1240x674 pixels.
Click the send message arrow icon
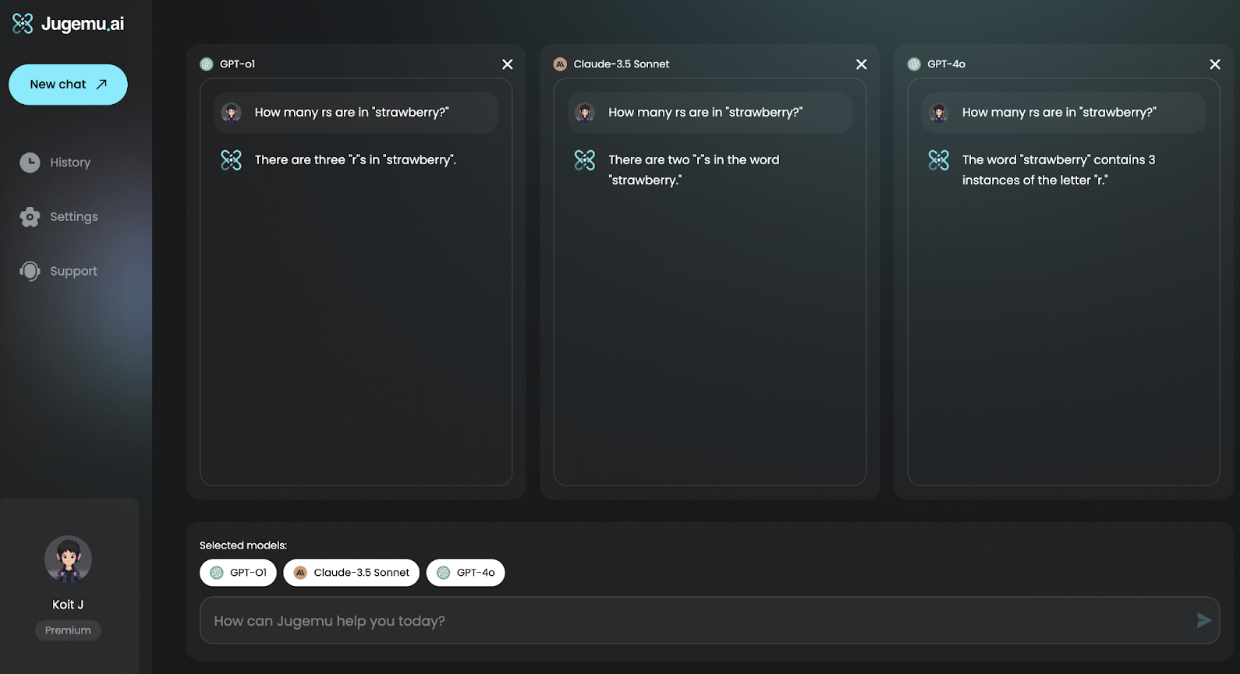coord(1204,621)
